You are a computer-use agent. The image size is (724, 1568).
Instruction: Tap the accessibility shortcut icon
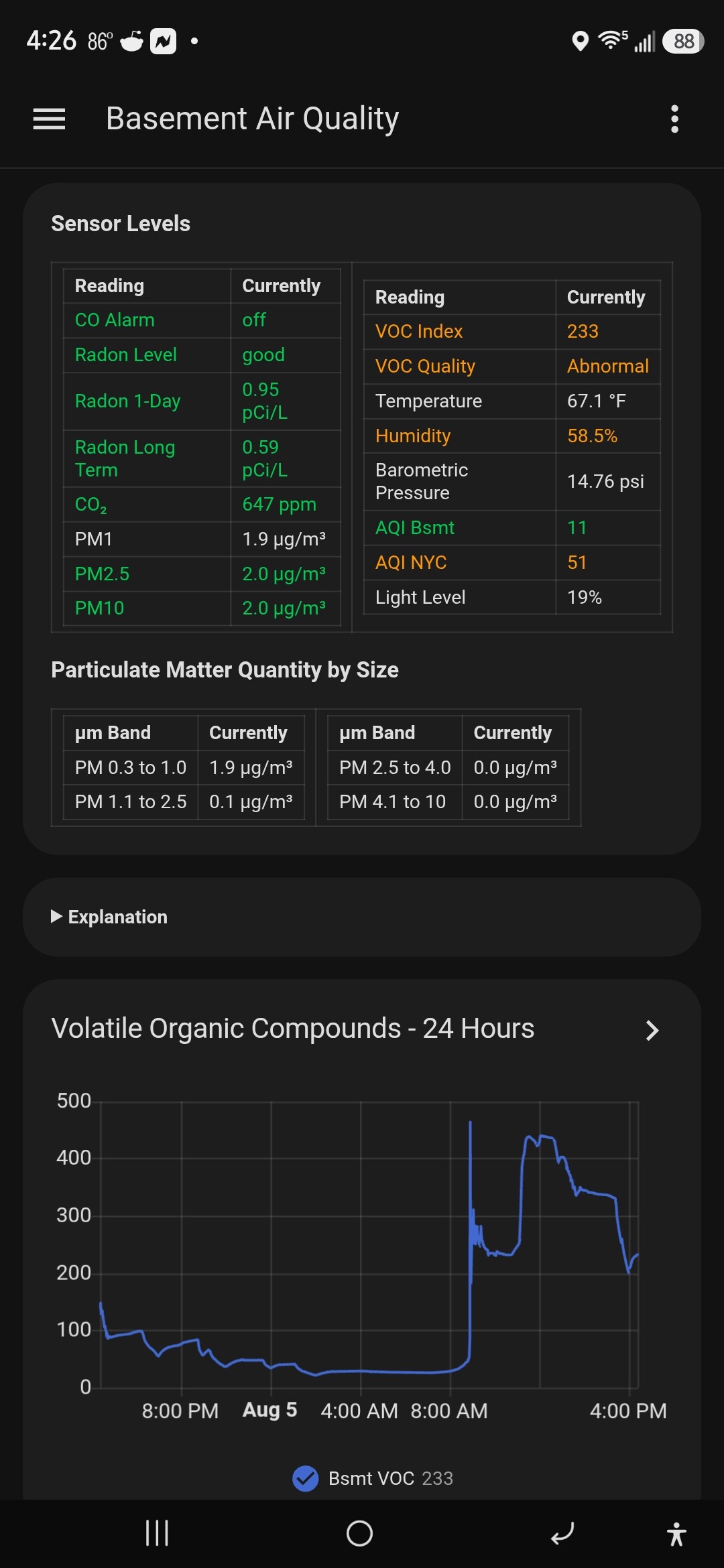point(676,1534)
